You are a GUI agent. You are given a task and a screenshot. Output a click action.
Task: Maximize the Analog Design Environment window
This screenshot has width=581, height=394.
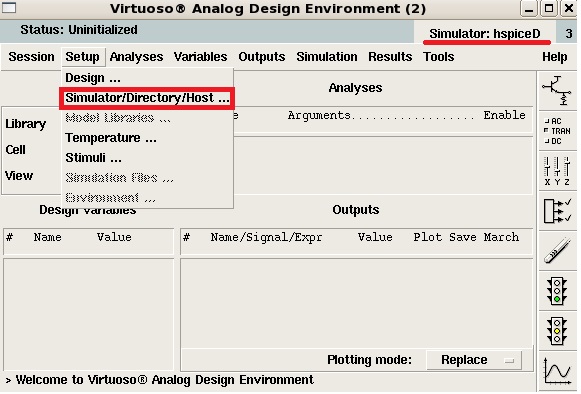point(549,8)
